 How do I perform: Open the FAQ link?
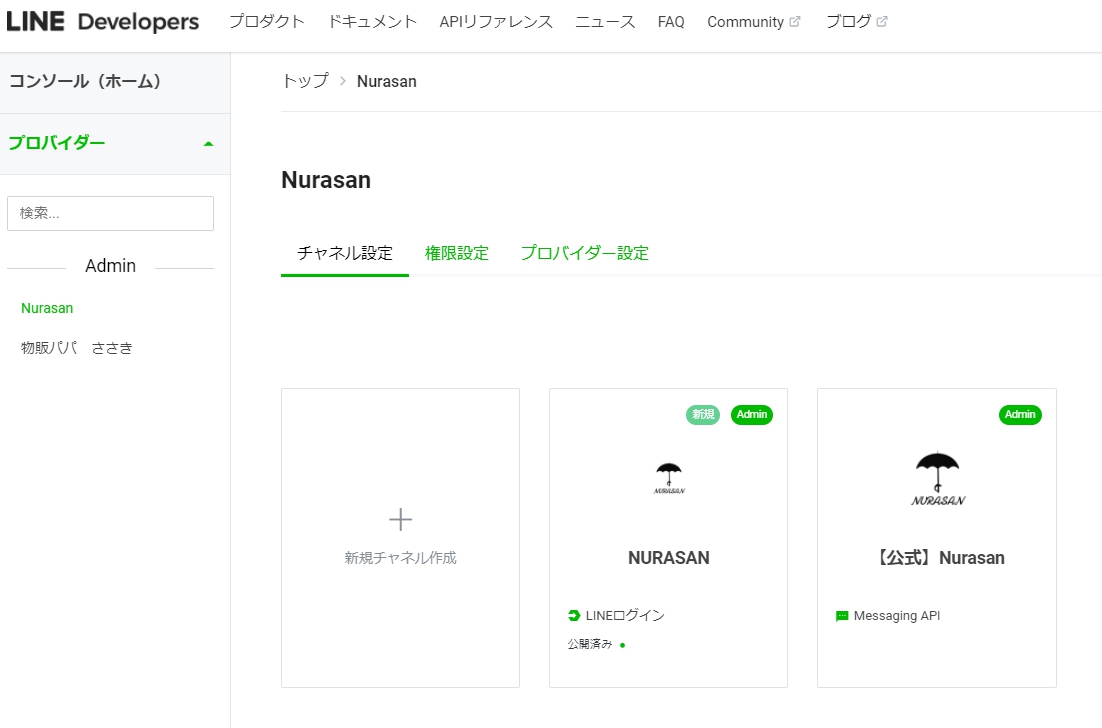tap(671, 22)
